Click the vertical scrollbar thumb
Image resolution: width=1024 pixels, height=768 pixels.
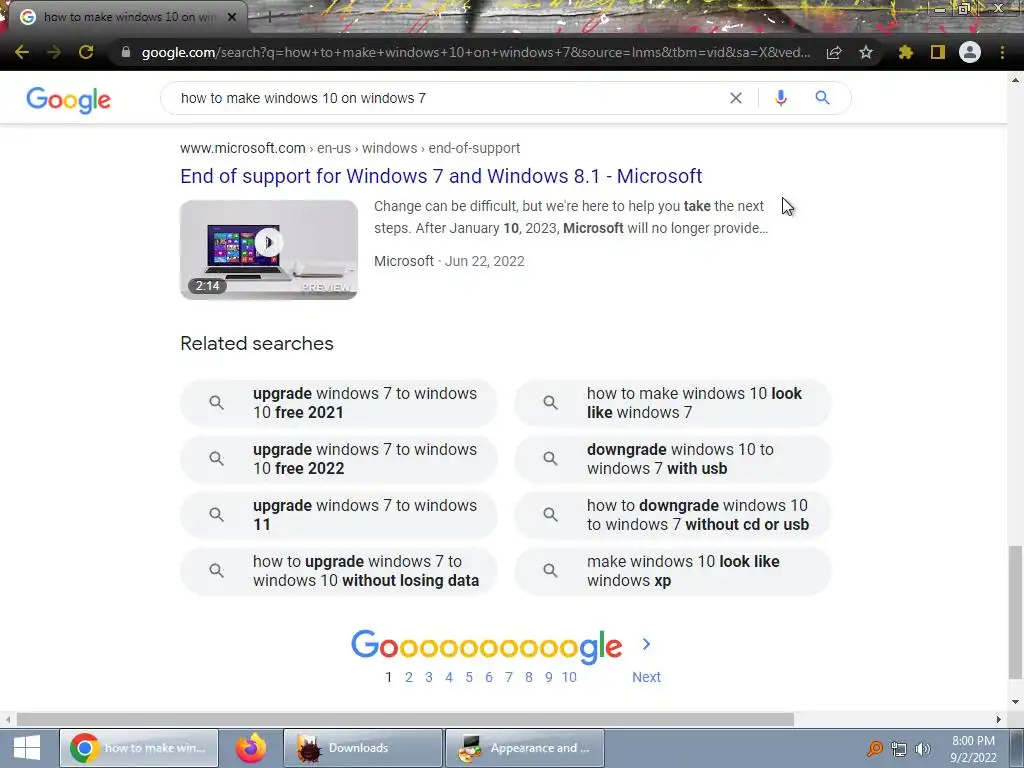point(1014,613)
